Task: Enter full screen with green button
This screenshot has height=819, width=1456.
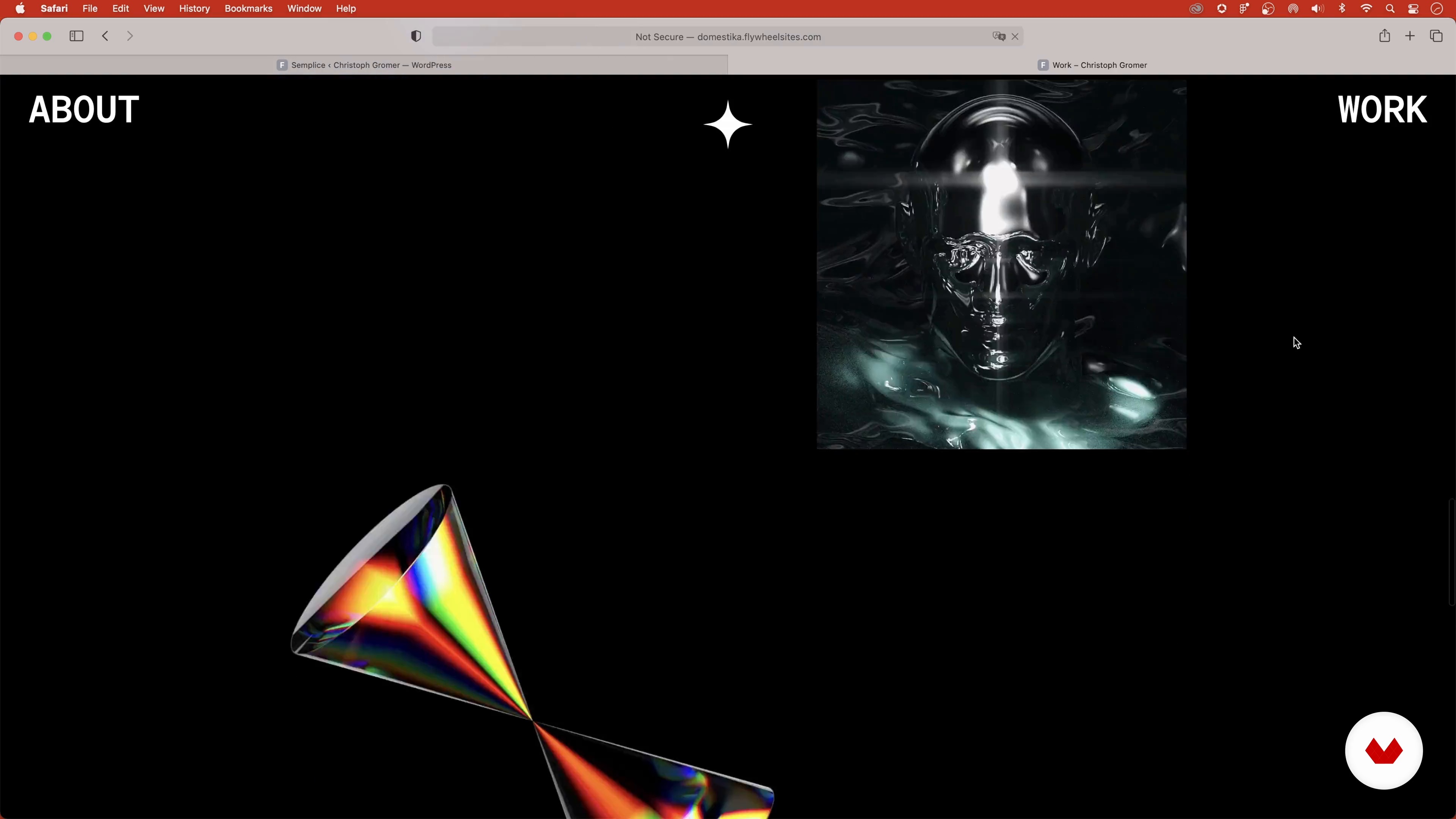Action: (x=47, y=36)
